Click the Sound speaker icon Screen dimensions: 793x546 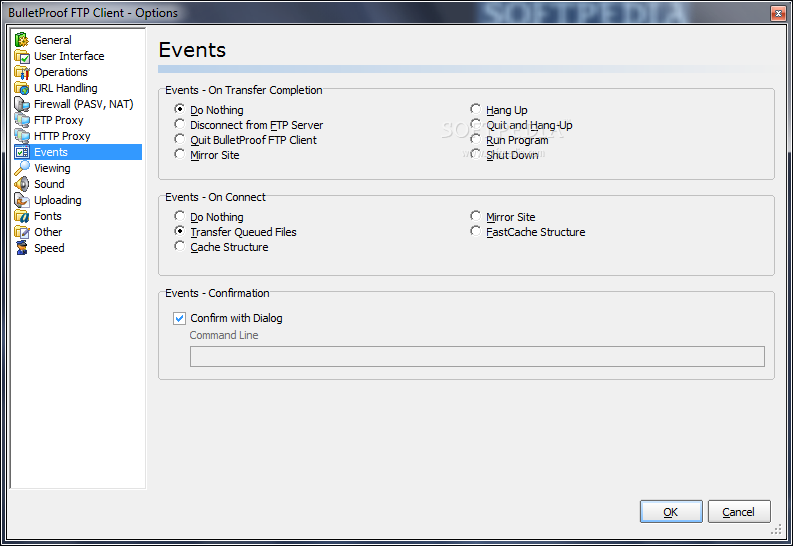[22, 184]
